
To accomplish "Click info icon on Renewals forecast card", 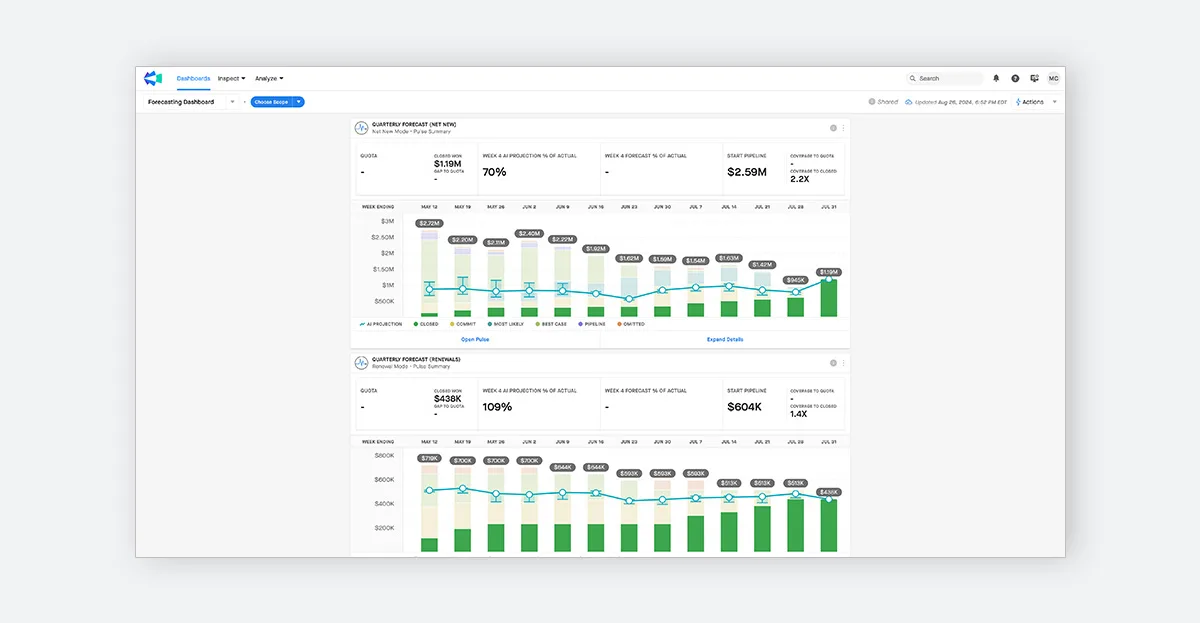I will tap(833, 363).
